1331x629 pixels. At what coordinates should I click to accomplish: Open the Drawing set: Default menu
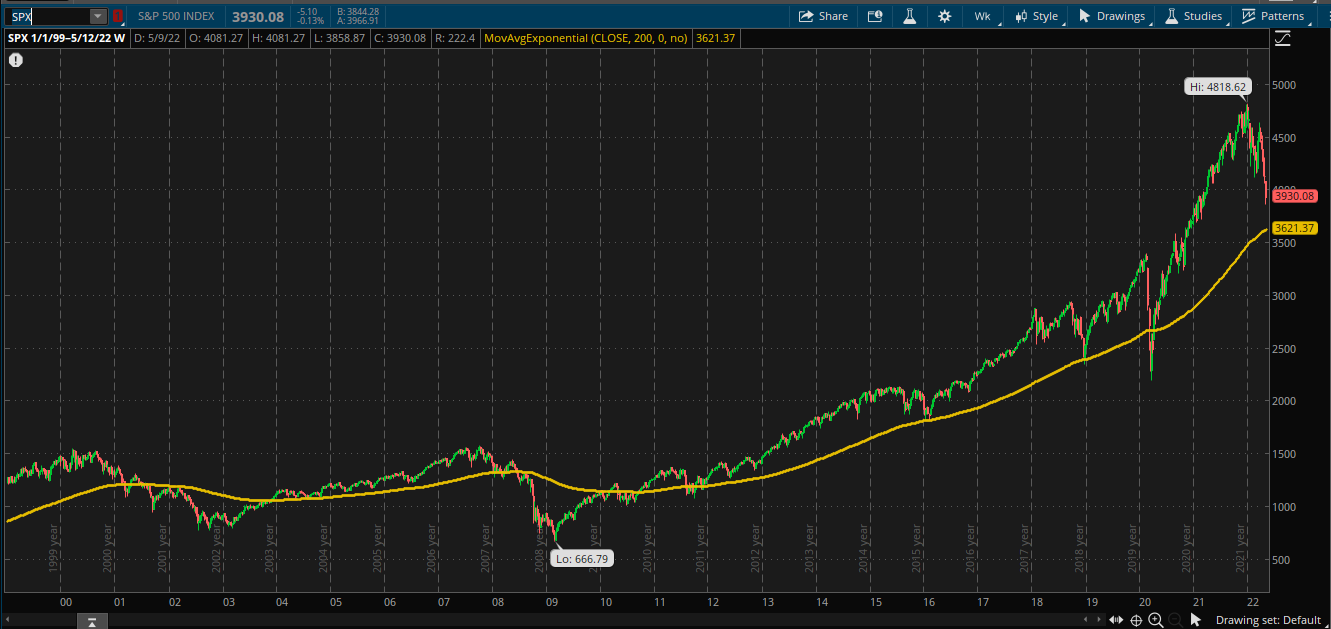click(1268, 620)
